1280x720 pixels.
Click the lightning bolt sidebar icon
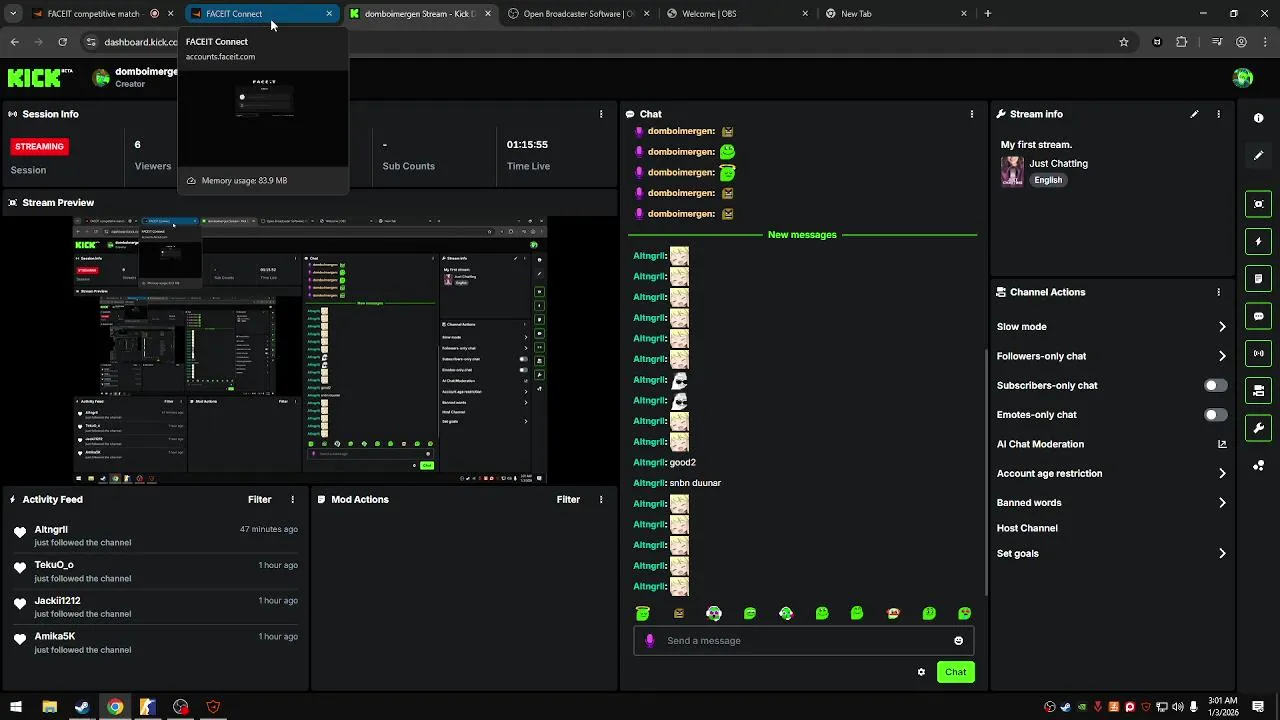pyautogui.click(x=1258, y=241)
